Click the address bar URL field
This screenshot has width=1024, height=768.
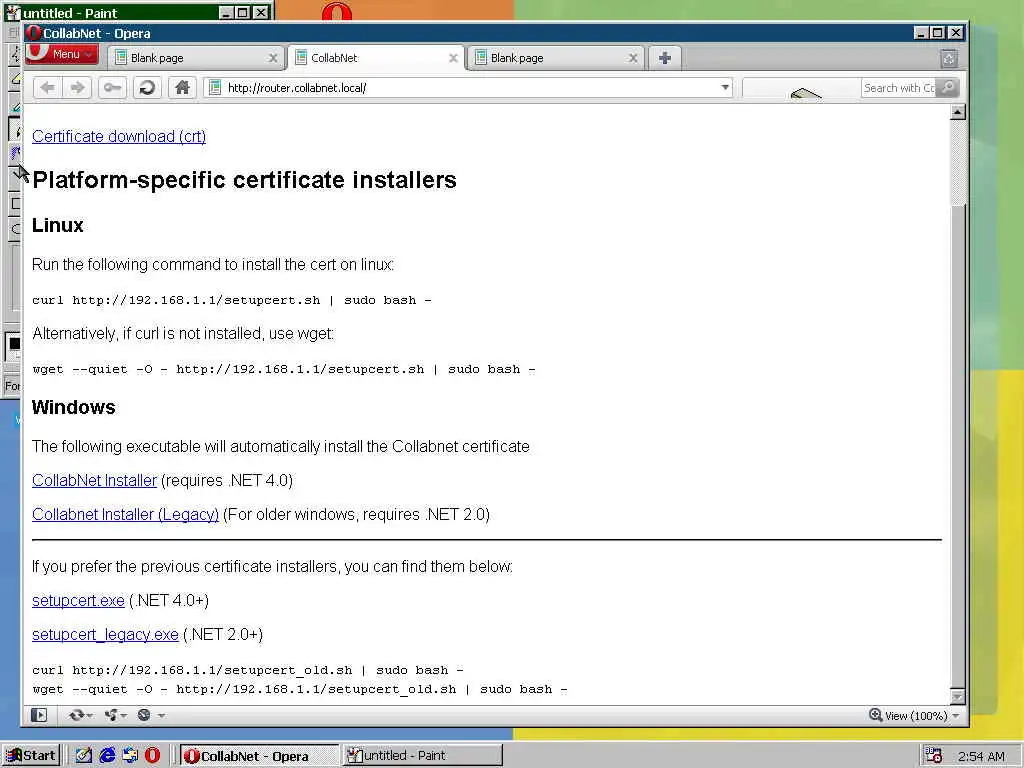click(467, 88)
